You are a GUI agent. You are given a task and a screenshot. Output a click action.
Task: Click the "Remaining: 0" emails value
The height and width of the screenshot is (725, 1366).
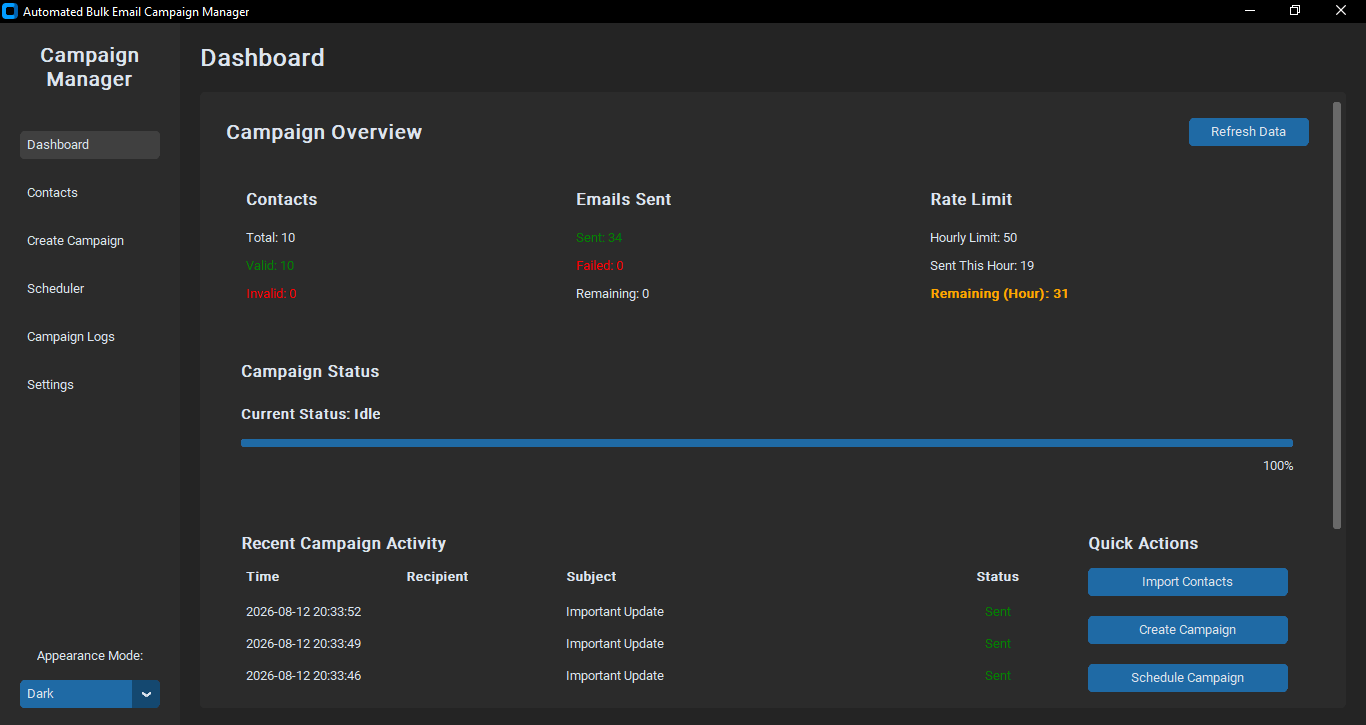coord(613,294)
